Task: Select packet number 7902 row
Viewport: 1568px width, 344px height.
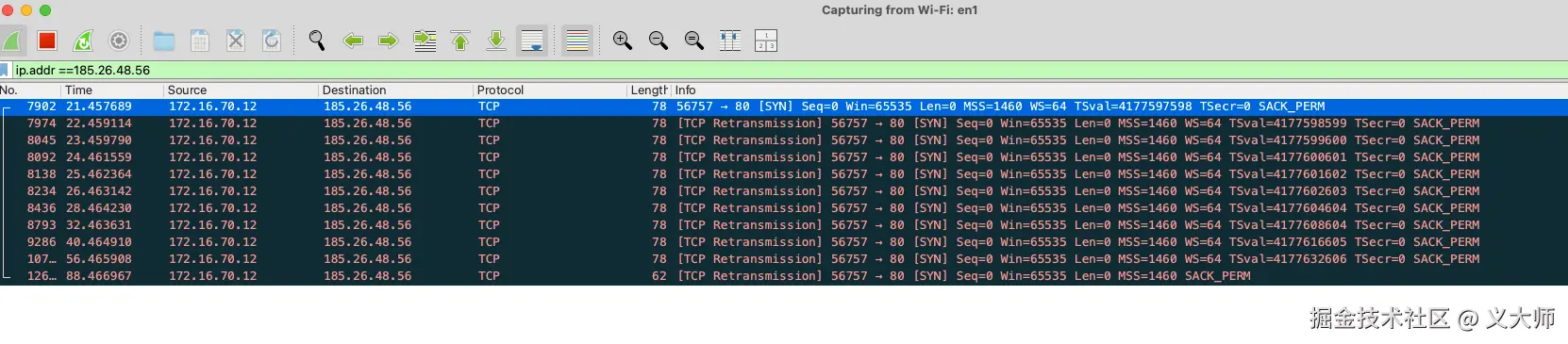Action: tap(784, 106)
